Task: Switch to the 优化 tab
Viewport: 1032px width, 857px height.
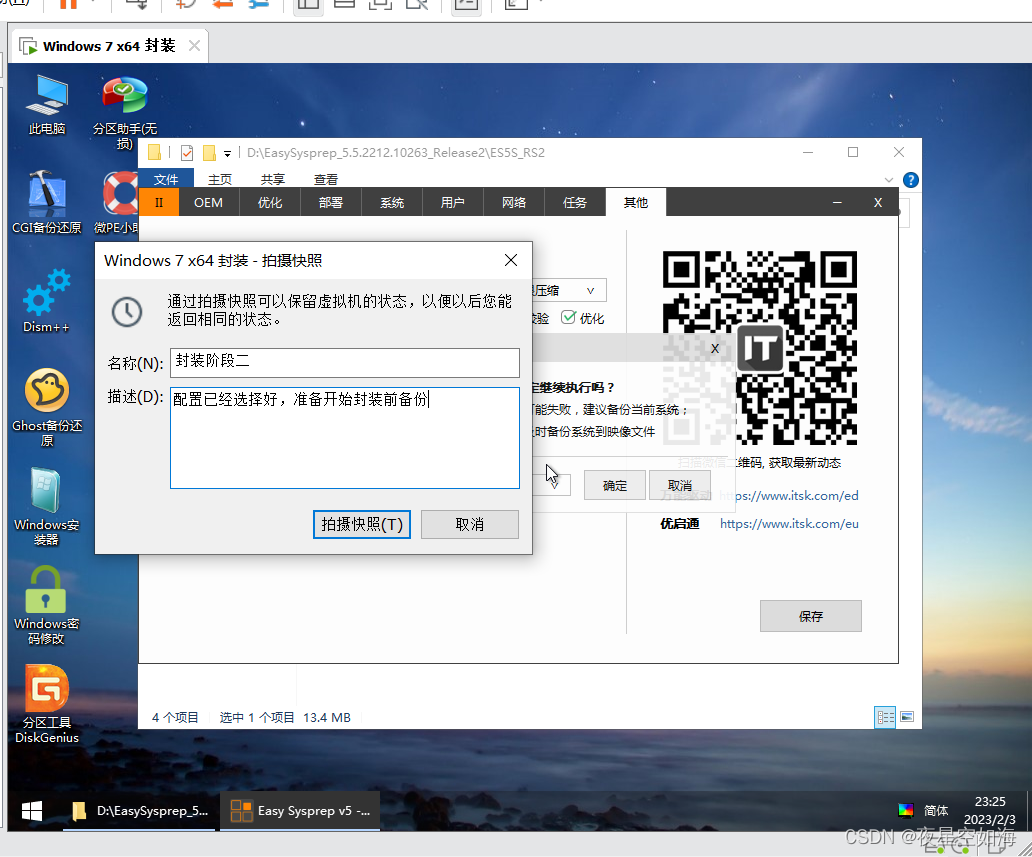Action: click(x=270, y=202)
